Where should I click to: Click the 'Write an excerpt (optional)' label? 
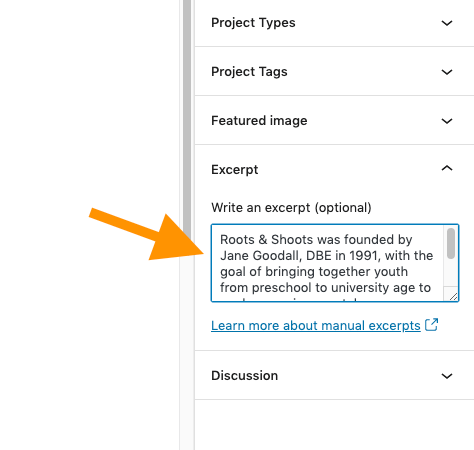291,208
